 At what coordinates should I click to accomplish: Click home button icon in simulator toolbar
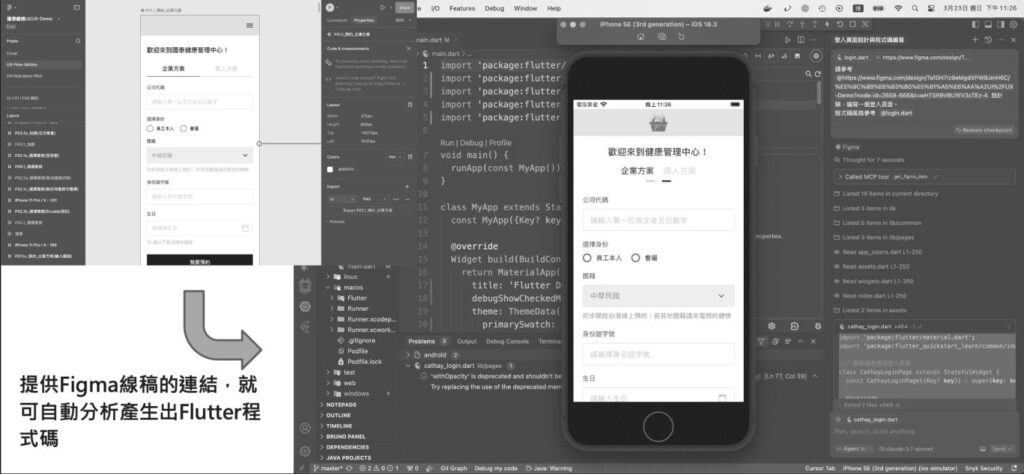pos(640,37)
